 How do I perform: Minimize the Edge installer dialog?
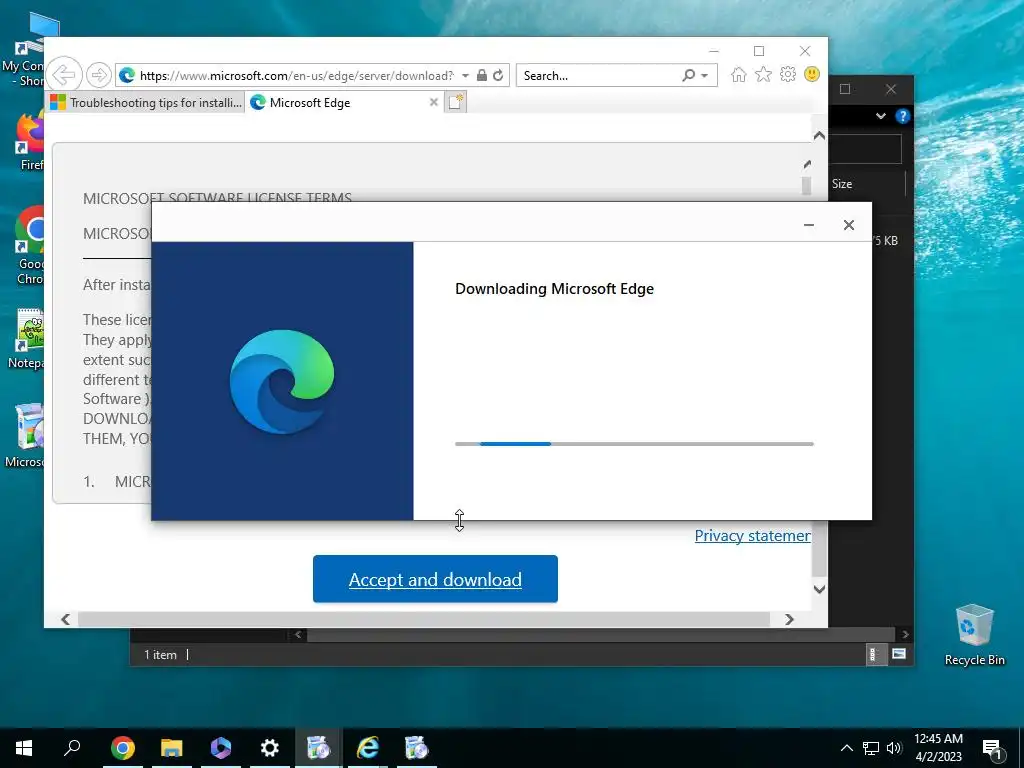click(808, 225)
